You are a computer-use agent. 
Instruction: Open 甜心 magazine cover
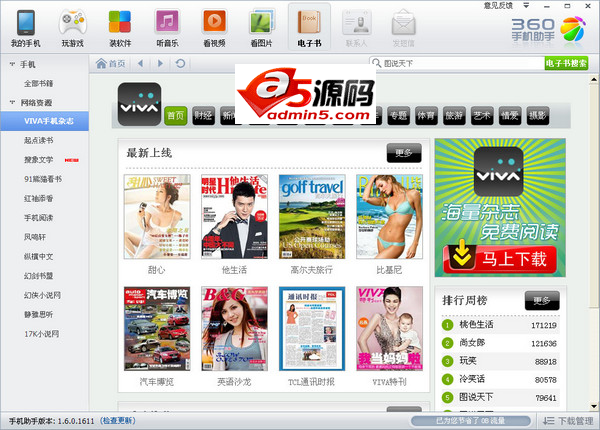tap(157, 217)
